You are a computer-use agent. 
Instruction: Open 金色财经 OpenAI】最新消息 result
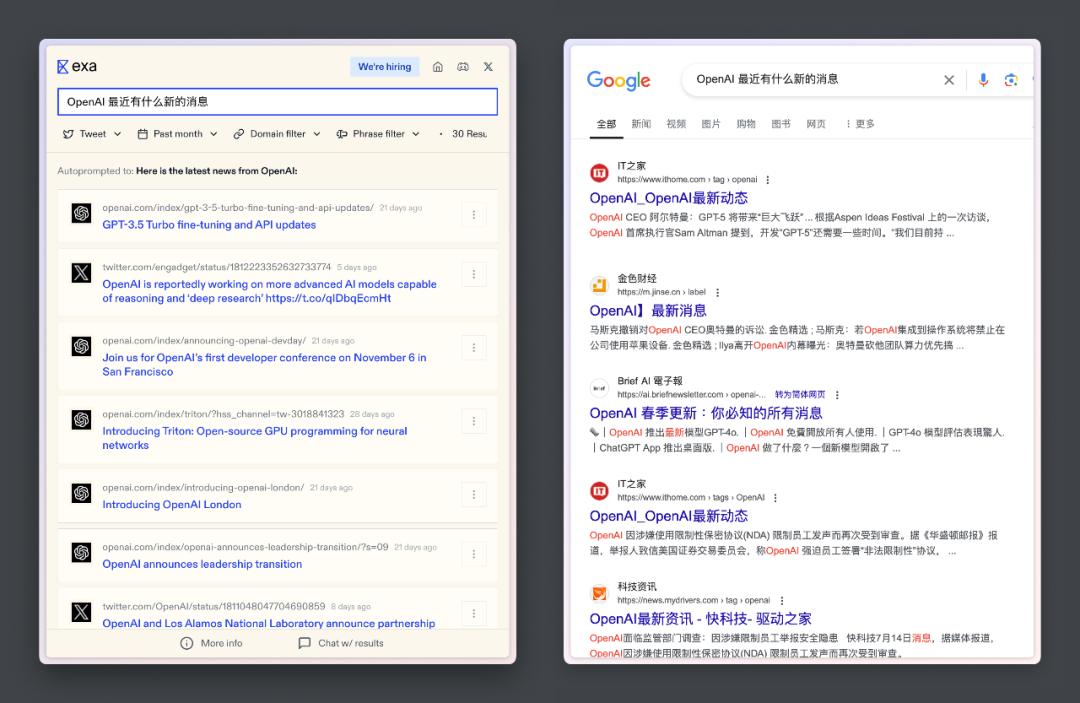coord(648,311)
